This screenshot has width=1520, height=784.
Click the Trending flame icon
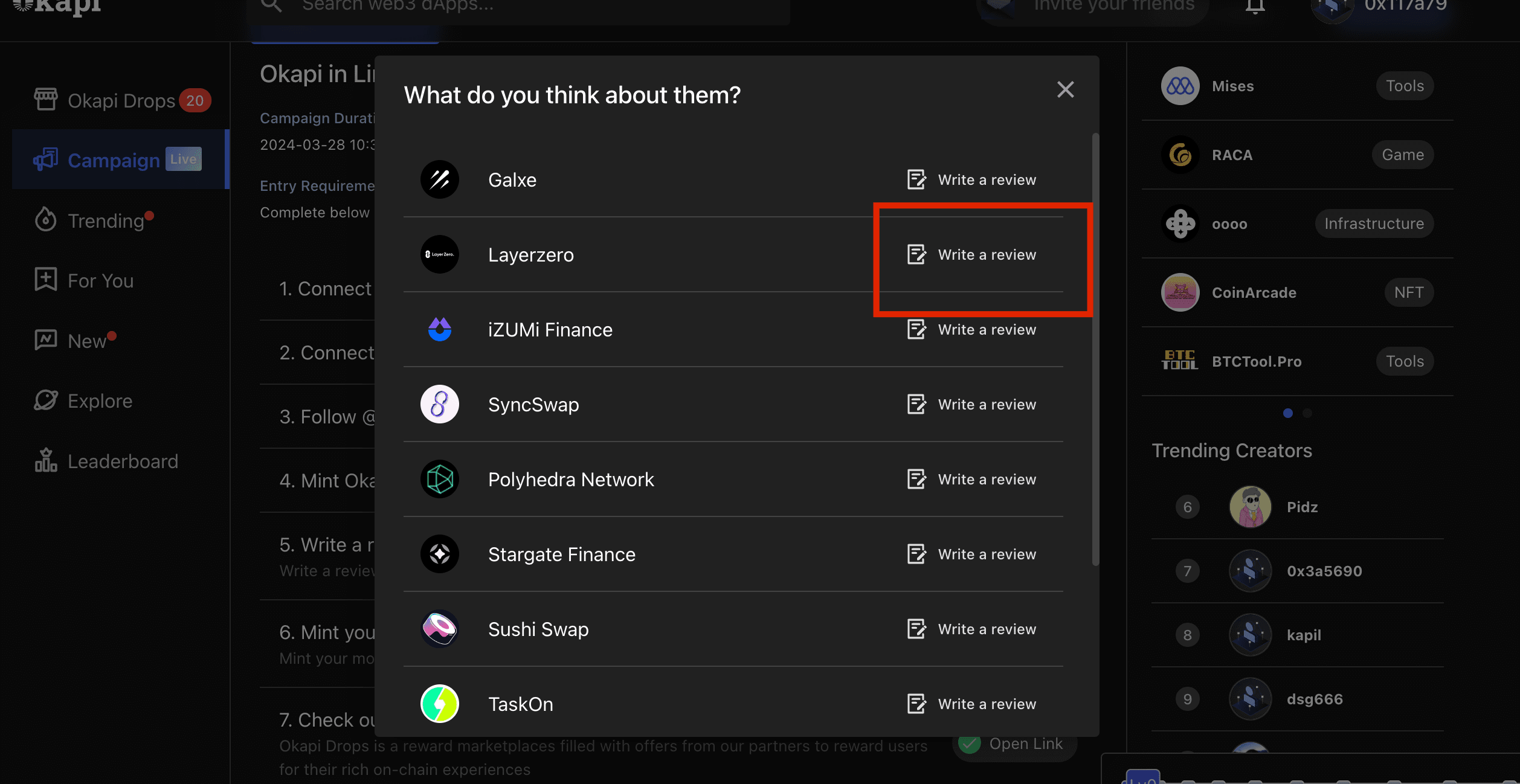click(x=46, y=219)
